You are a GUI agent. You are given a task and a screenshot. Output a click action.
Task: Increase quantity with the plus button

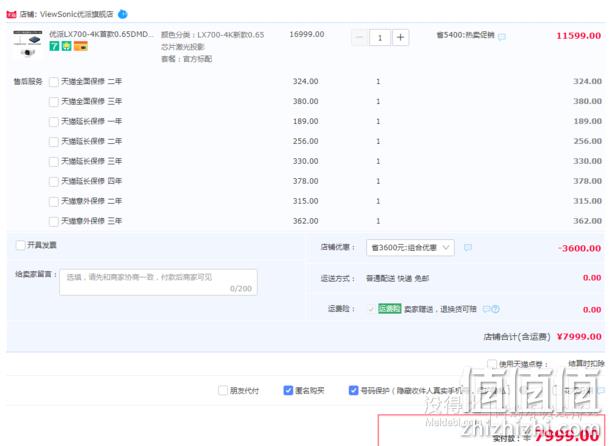point(400,37)
